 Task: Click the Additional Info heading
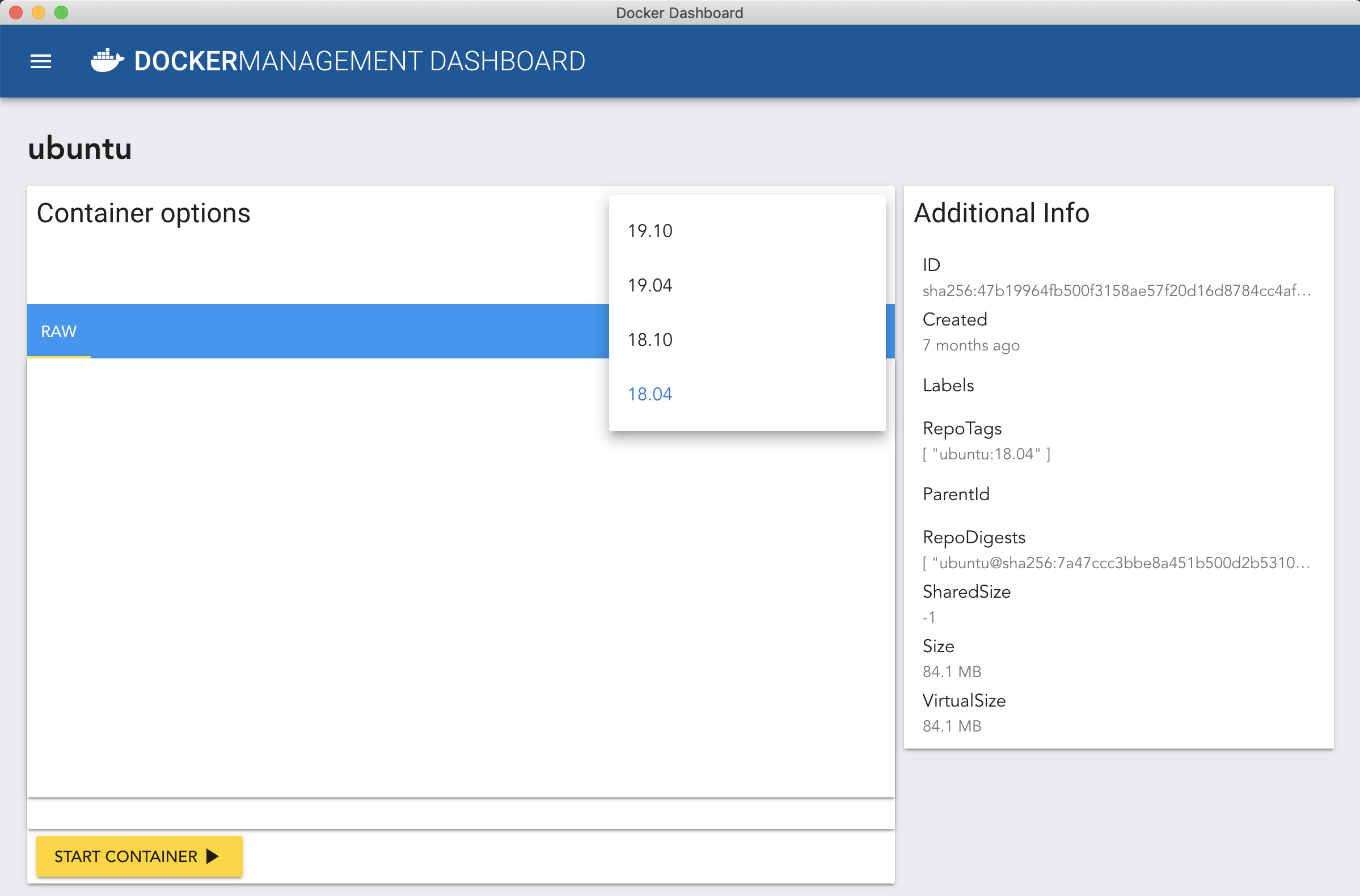click(1001, 213)
